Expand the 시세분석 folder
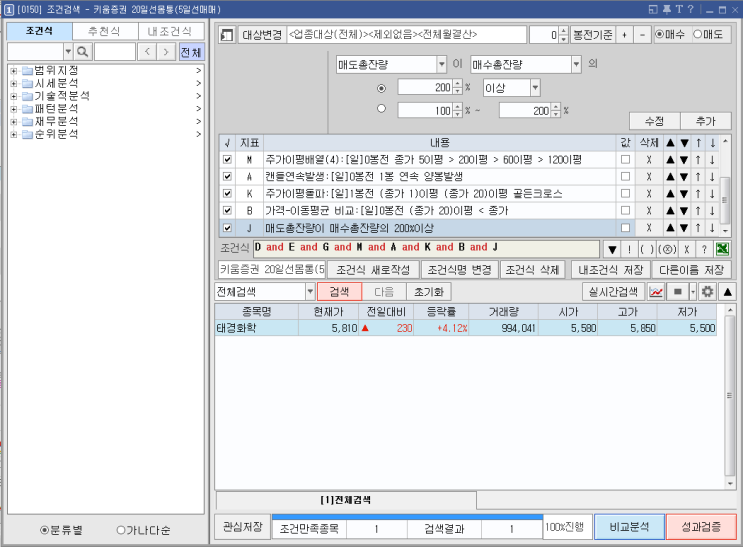 tap(14, 83)
